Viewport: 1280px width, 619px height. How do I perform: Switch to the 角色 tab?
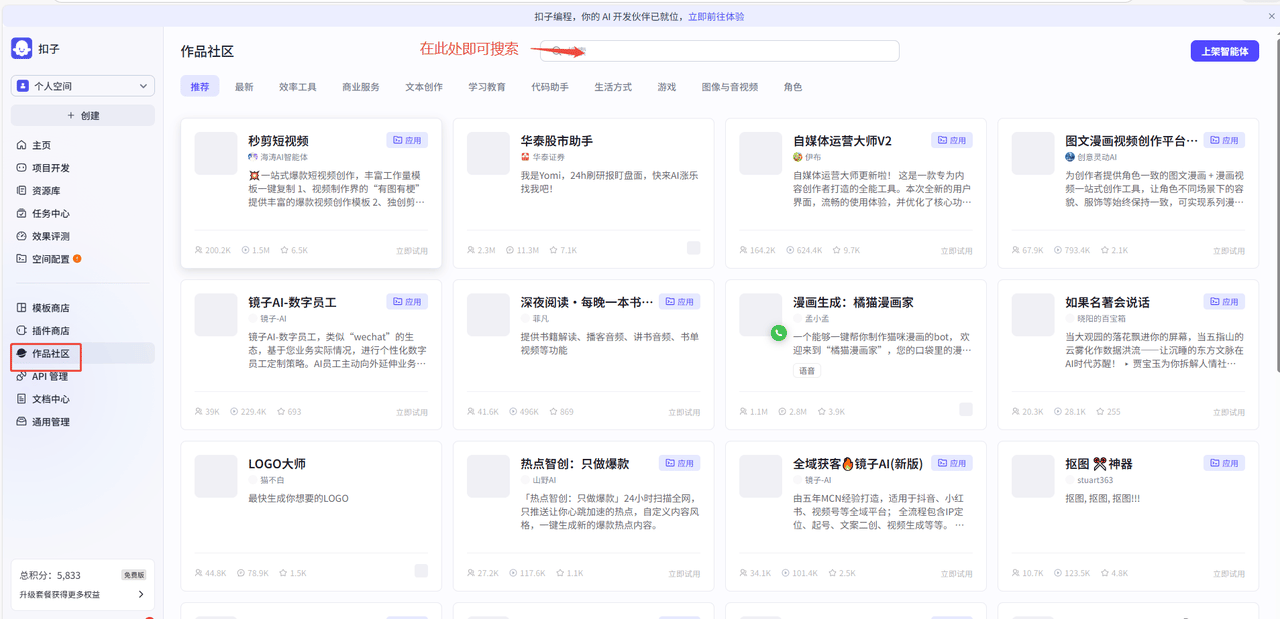[793, 87]
